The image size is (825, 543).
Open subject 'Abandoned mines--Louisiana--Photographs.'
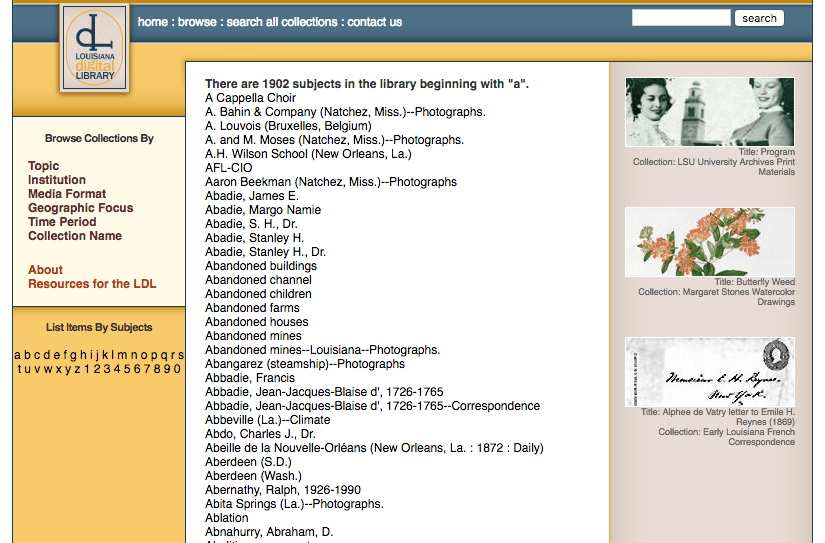coord(323,350)
